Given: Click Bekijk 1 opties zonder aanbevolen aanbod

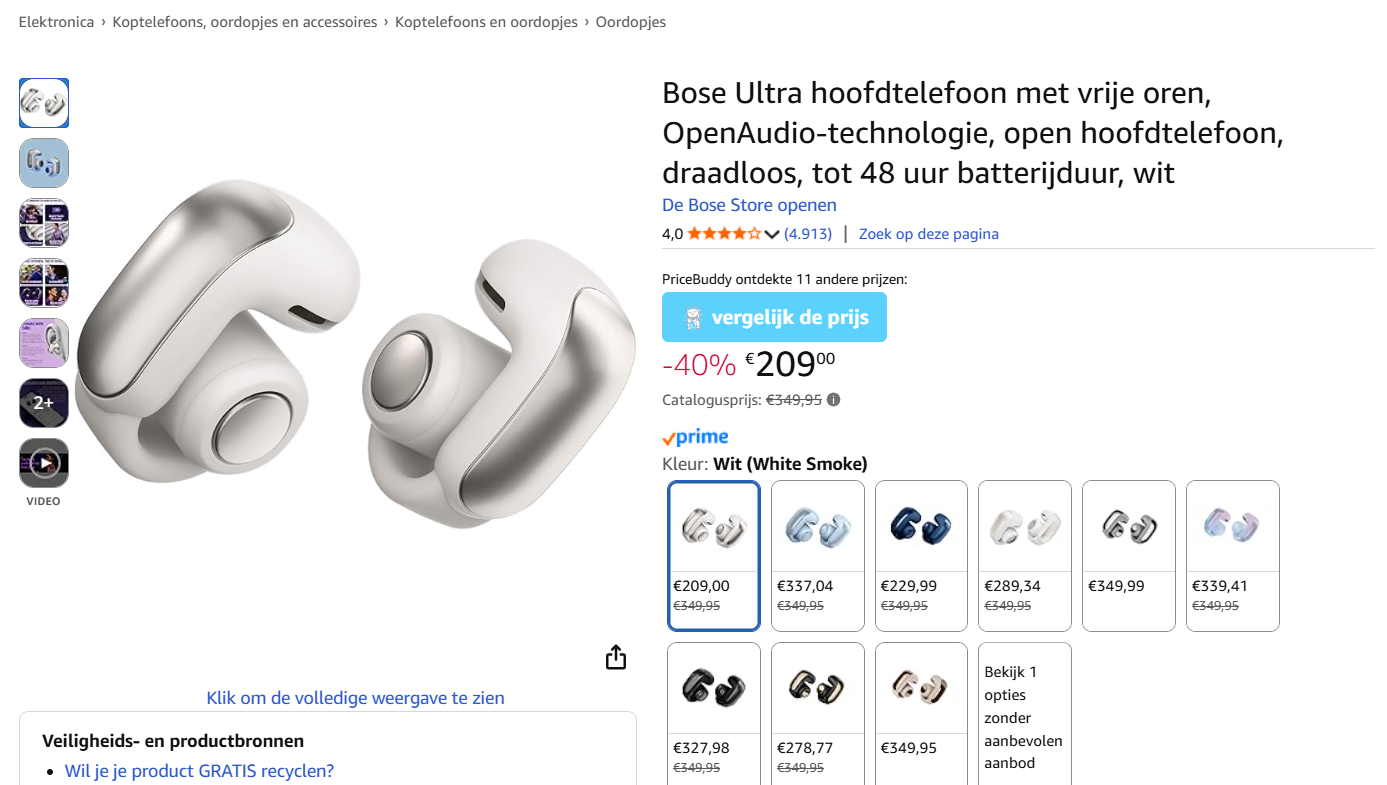Looking at the screenshot, I should (1024, 716).
